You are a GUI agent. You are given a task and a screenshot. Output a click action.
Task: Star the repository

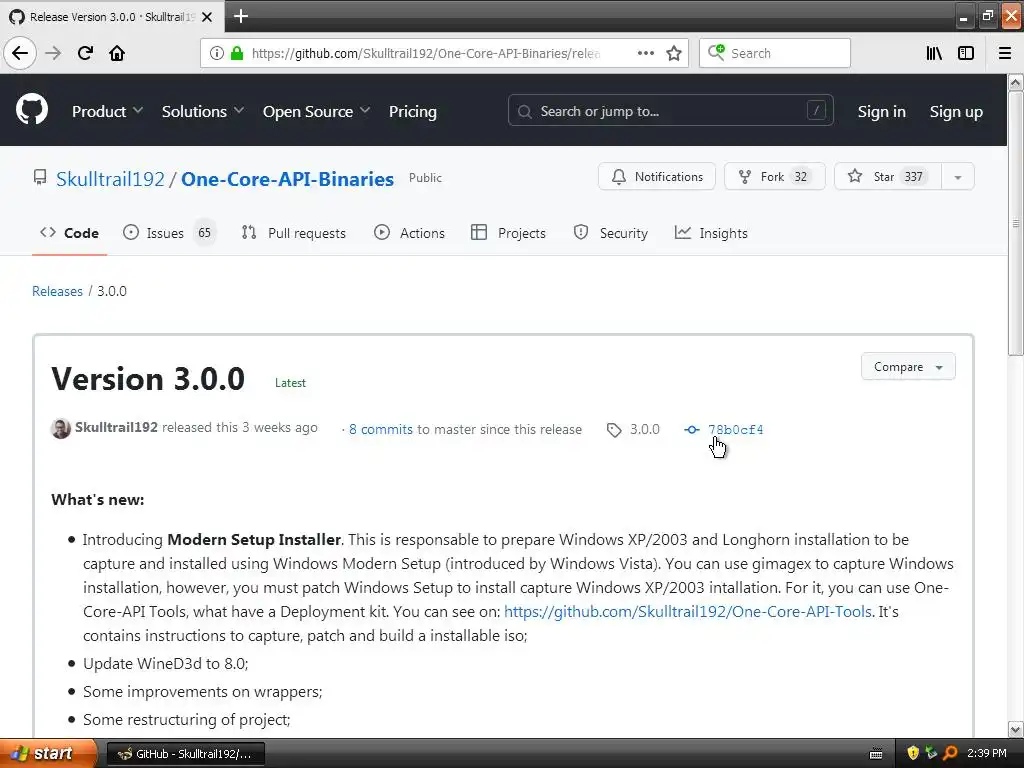888,177
